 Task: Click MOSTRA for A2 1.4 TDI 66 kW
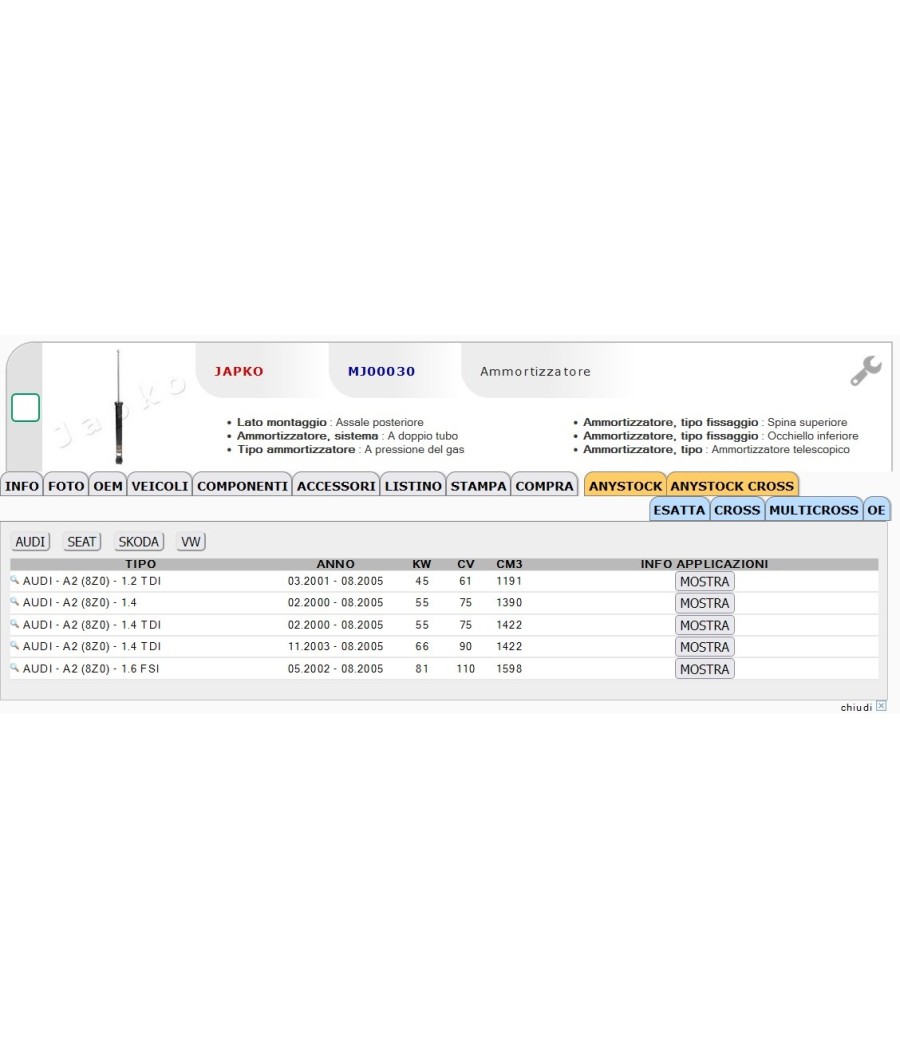tap(704, 647)
